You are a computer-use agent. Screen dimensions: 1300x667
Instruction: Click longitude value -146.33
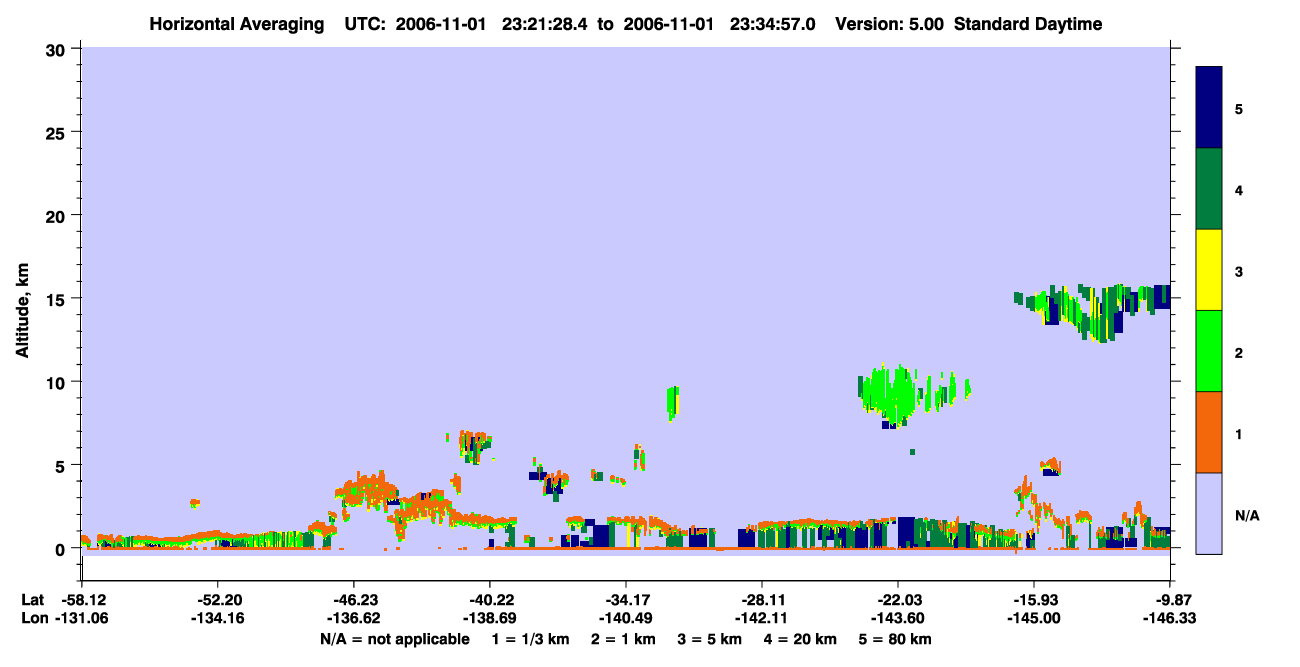coord(1170,619)
